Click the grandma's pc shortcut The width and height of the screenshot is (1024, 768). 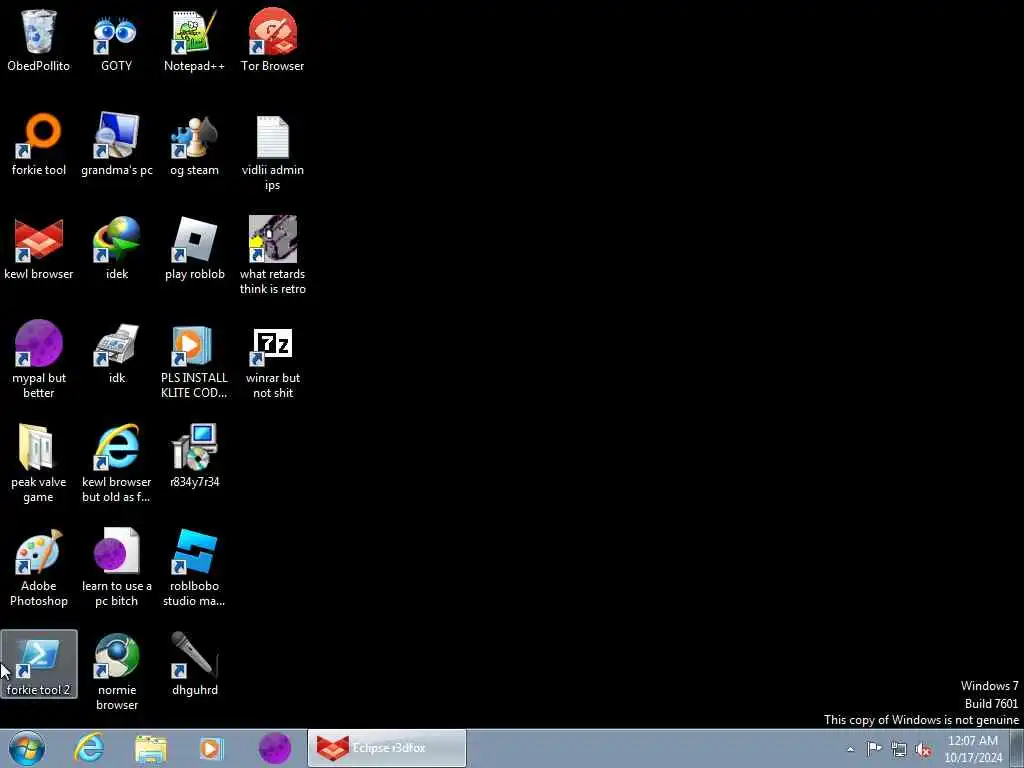pos(116,145)
